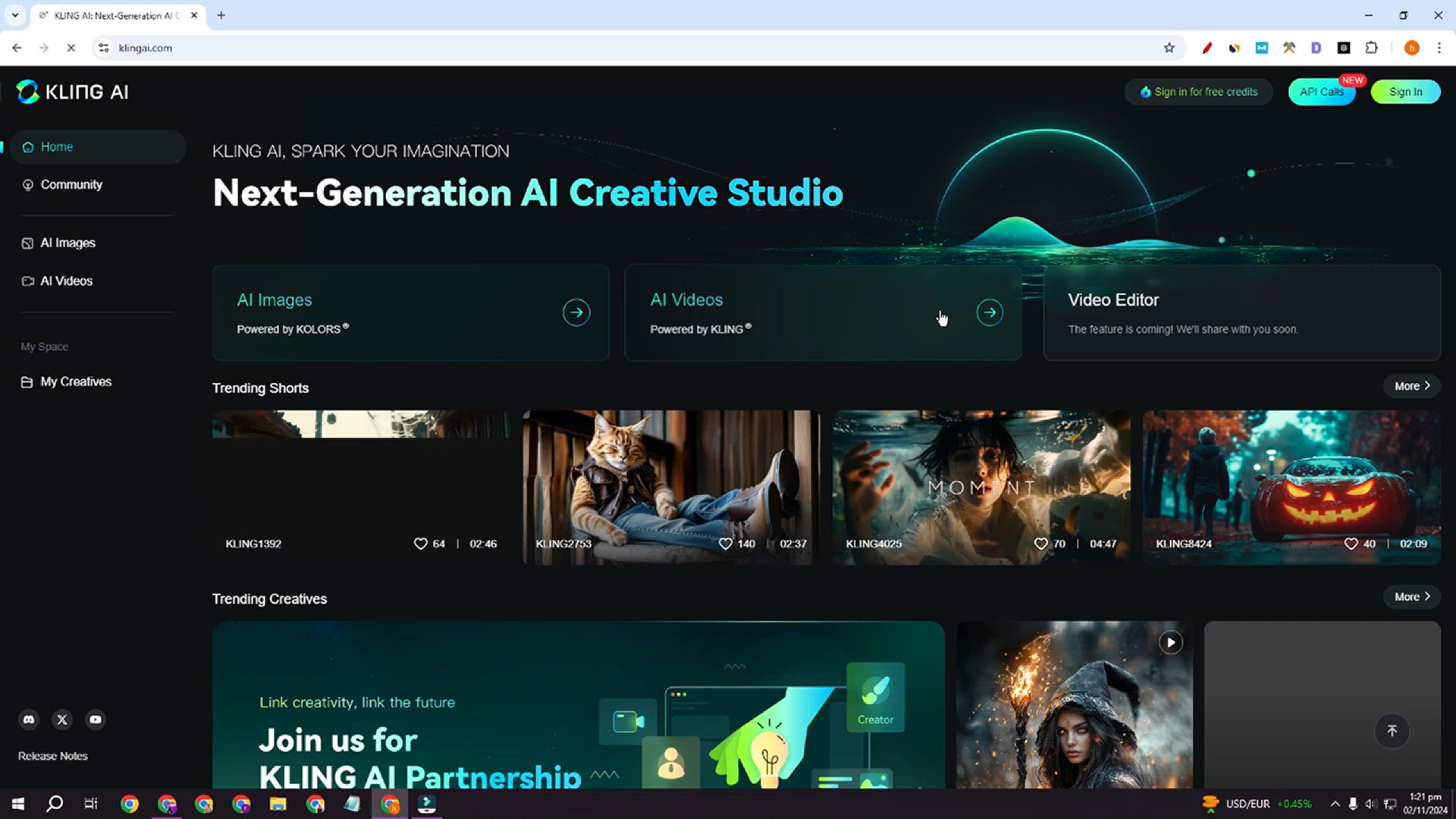This screenshot has height=819, width=1456.
Task: Open Release Notes link
Action: click(x=53, y=756)
